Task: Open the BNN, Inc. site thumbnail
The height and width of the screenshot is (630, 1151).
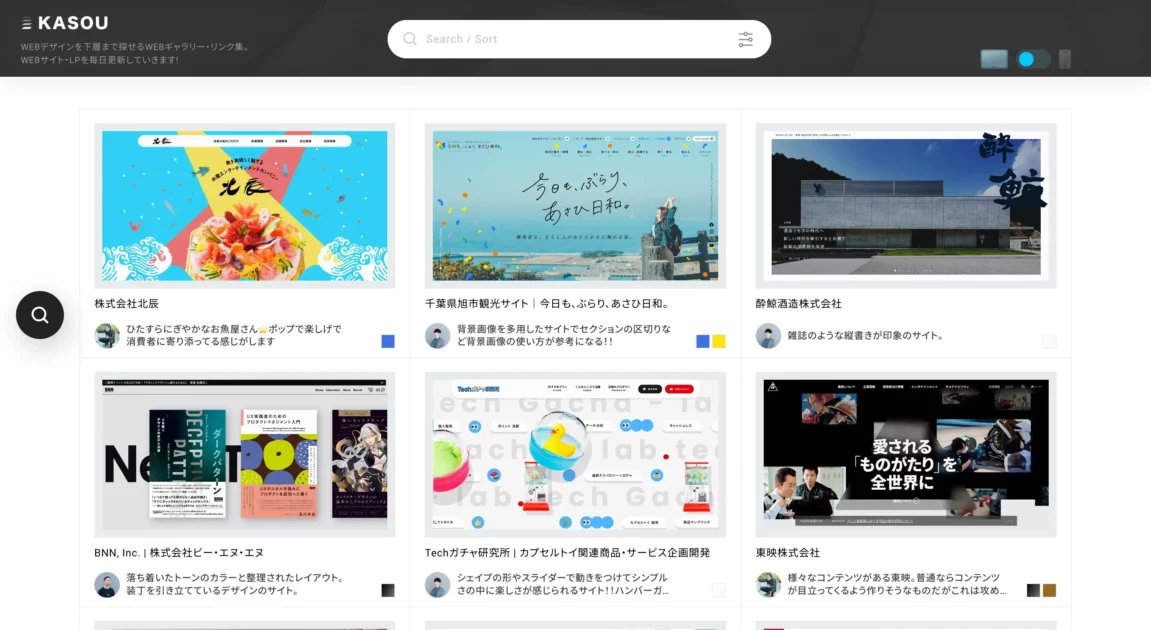Action: click(244, 454)
